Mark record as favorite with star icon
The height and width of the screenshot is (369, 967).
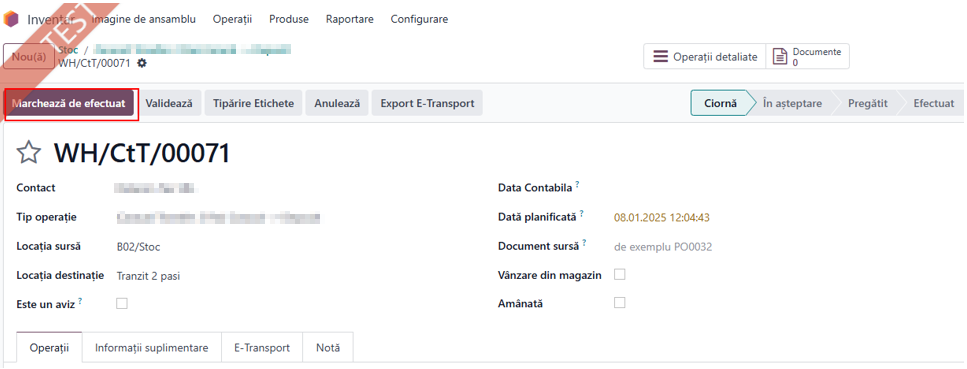click(28, 152)
